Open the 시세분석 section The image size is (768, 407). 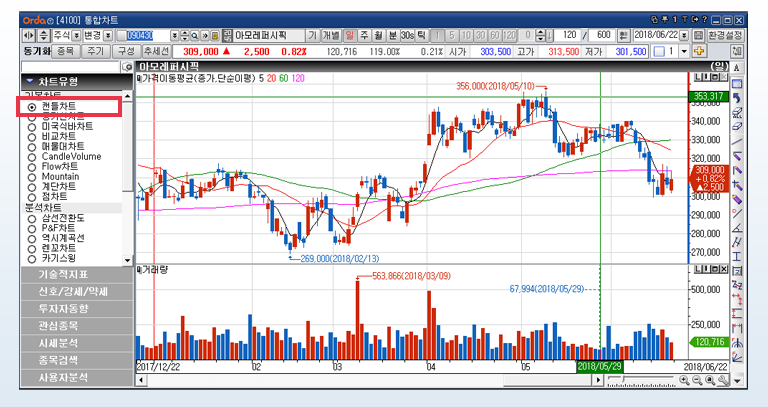pyautogui.click(x=77, y=343)
